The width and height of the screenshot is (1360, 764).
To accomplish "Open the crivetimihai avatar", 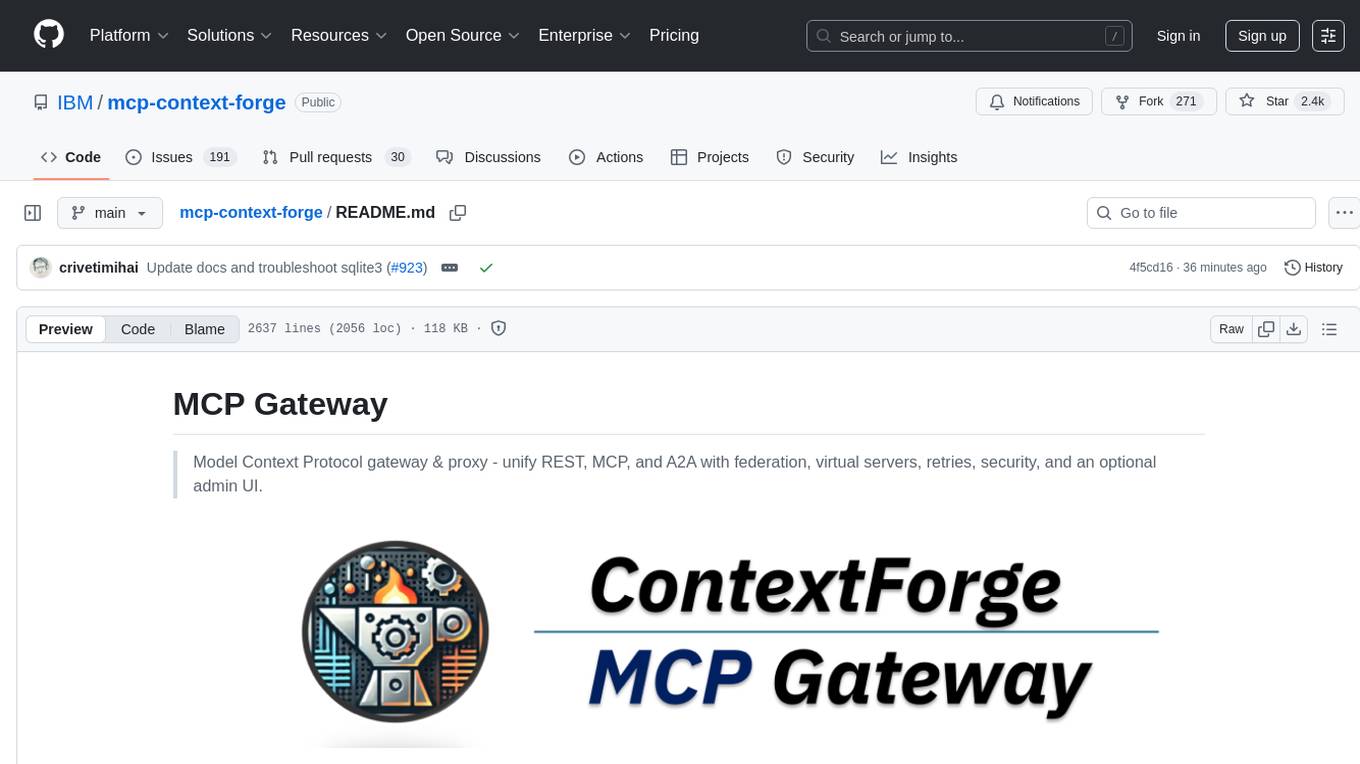I will click(x=41, y=268).
